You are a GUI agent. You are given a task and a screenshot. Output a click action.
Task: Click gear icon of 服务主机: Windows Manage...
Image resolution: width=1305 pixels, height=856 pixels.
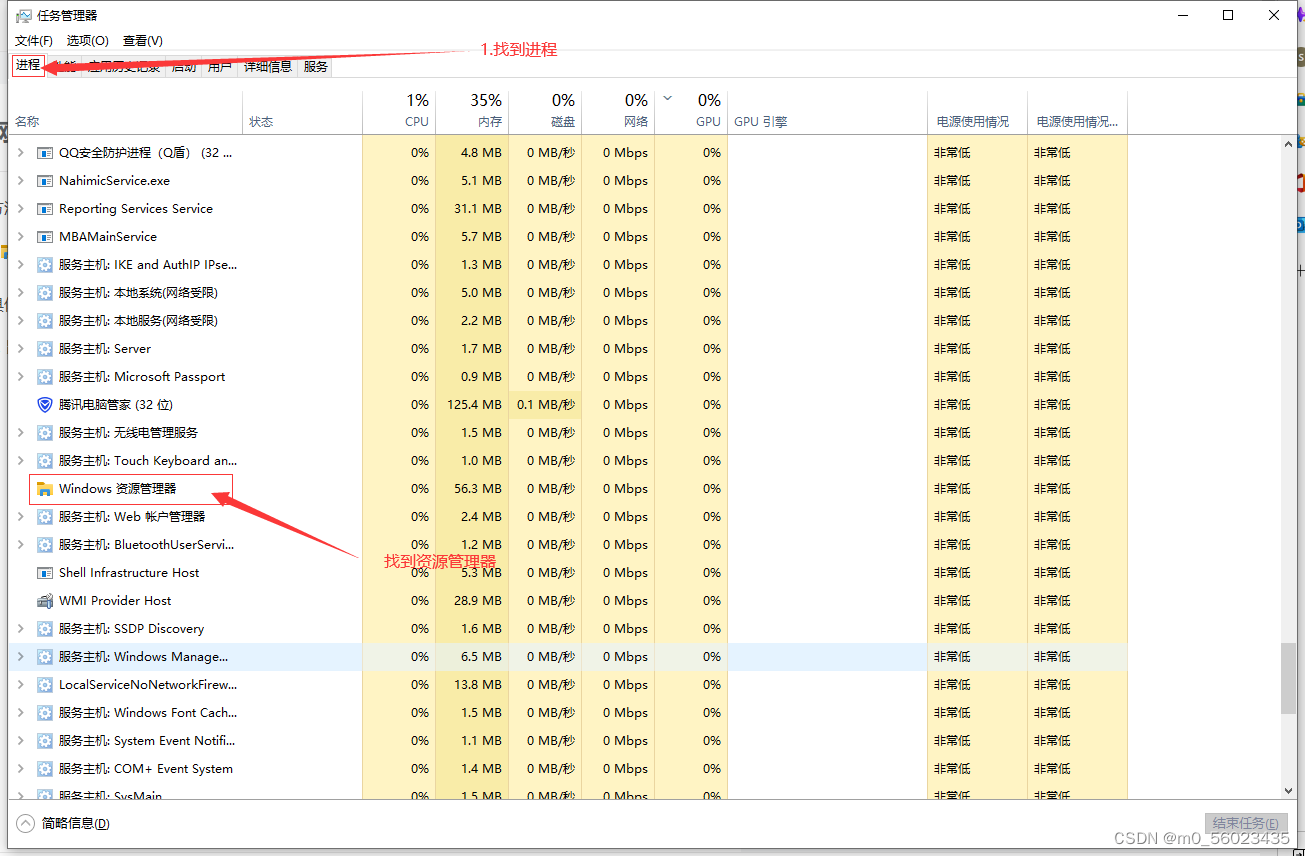[x=44, y=657]
